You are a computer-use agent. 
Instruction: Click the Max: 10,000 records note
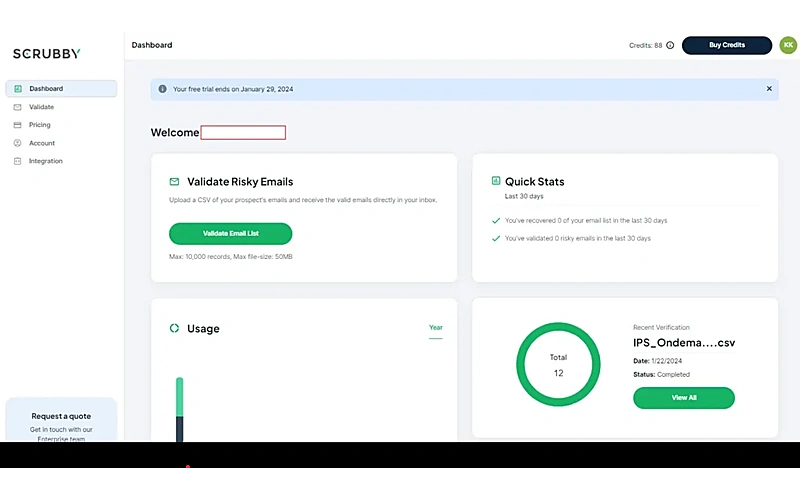coord(231,257)
